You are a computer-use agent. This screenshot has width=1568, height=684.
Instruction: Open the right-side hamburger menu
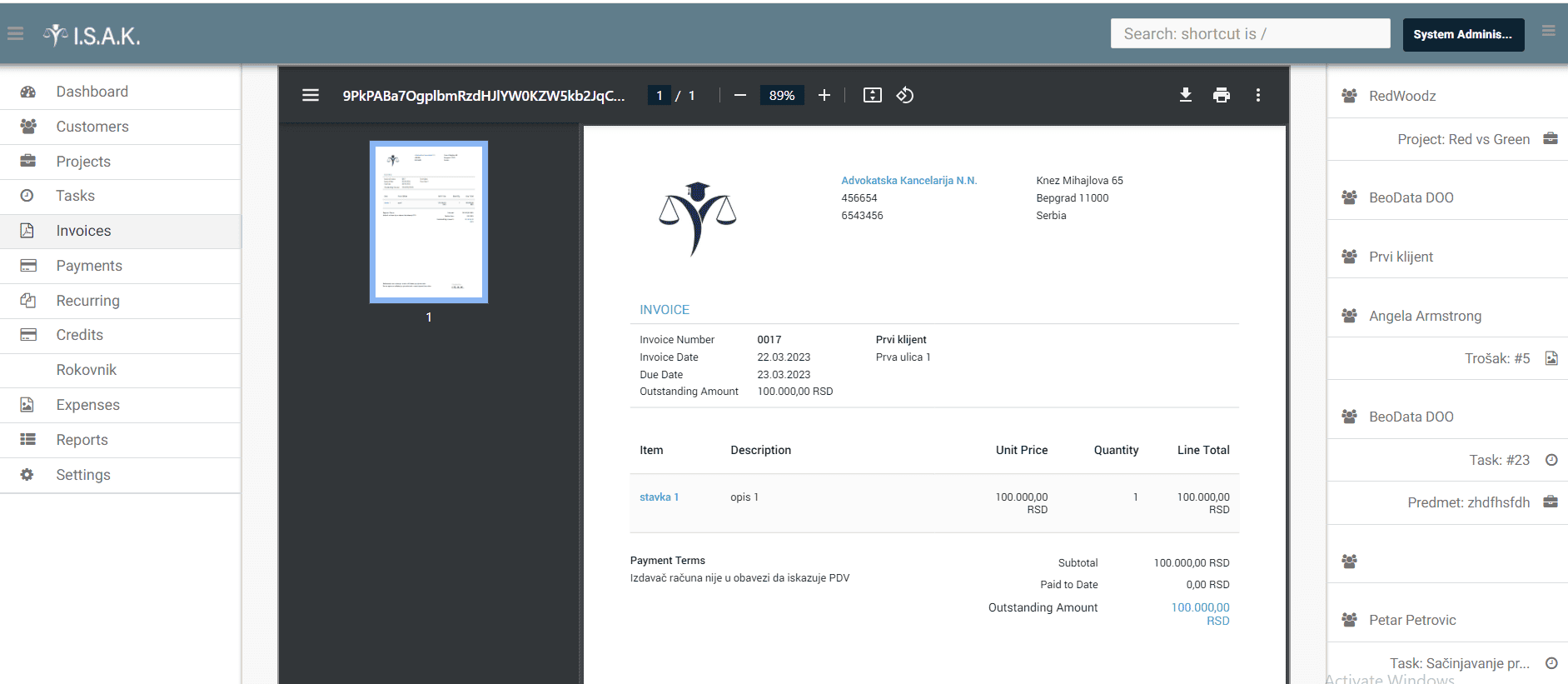point(1549,32)
